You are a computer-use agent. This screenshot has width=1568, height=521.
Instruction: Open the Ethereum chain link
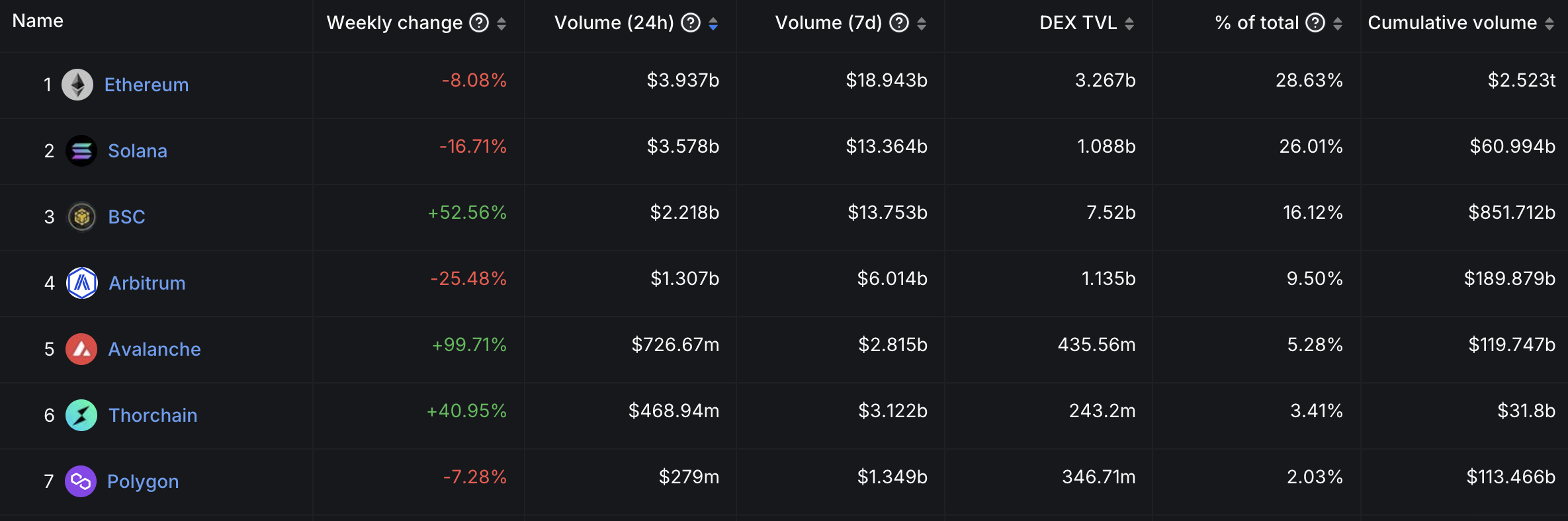click(146, 85)
